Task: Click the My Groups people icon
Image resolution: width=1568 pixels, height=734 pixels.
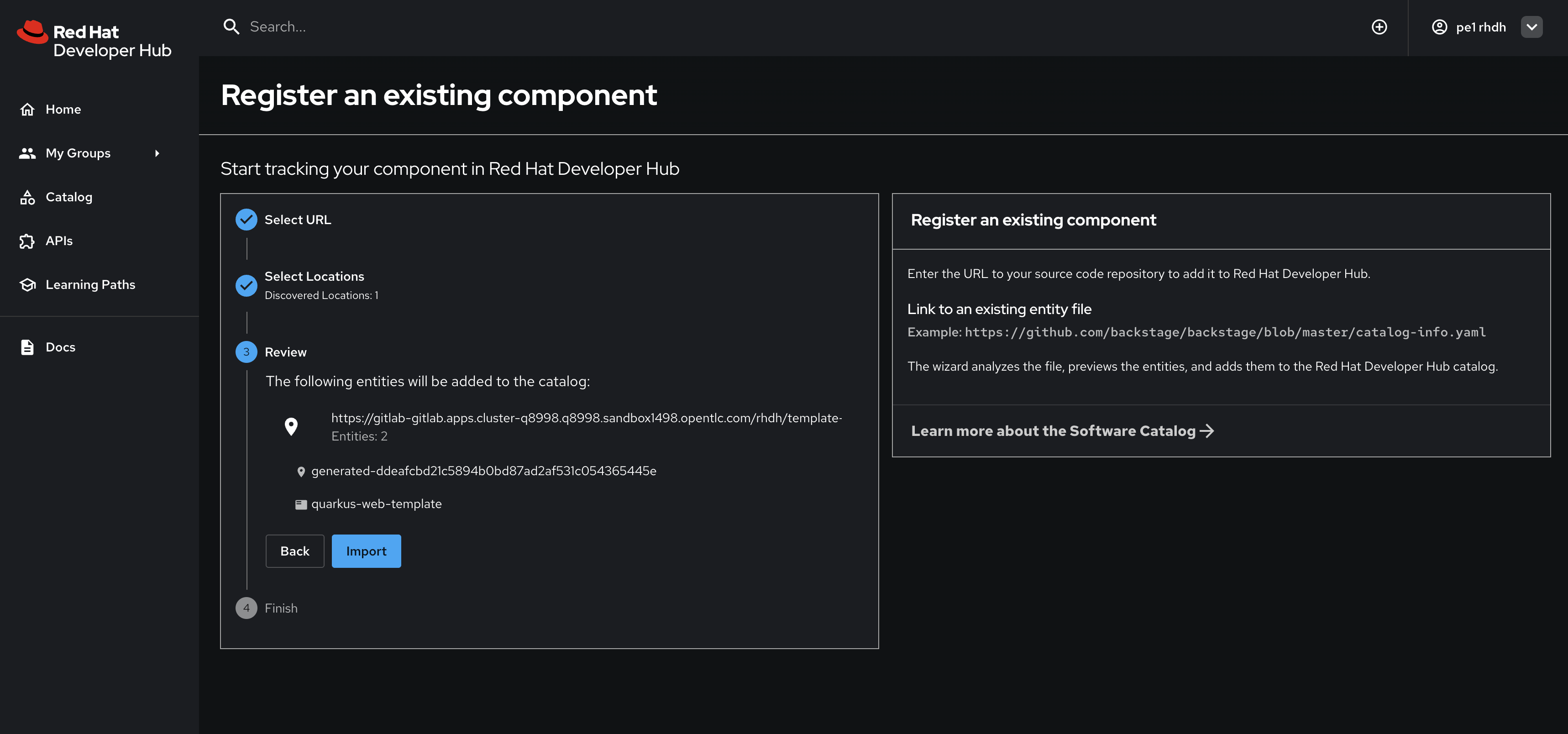Action: coord(27,153)
